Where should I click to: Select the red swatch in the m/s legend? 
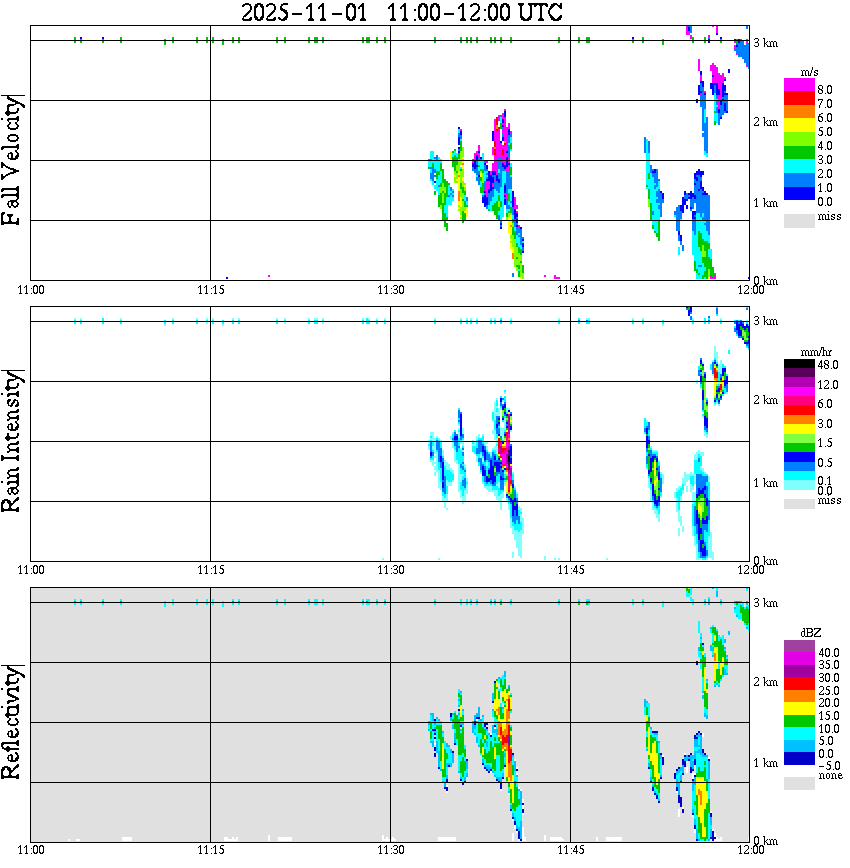coord(799,99)
